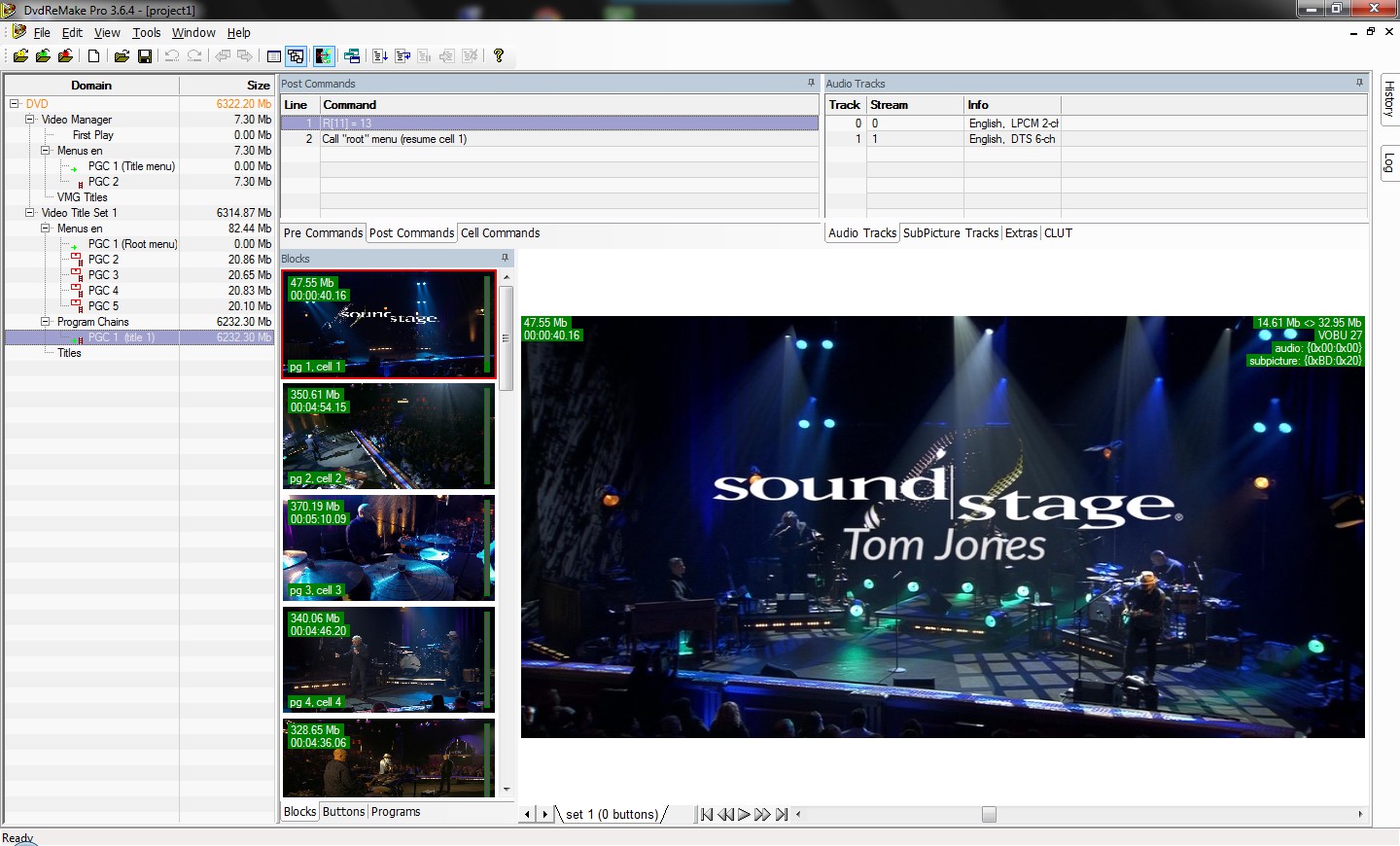The image size is (1400, 846).
Task: Click the preview rewind double-arrow button
Action: (x=725, y=815)
